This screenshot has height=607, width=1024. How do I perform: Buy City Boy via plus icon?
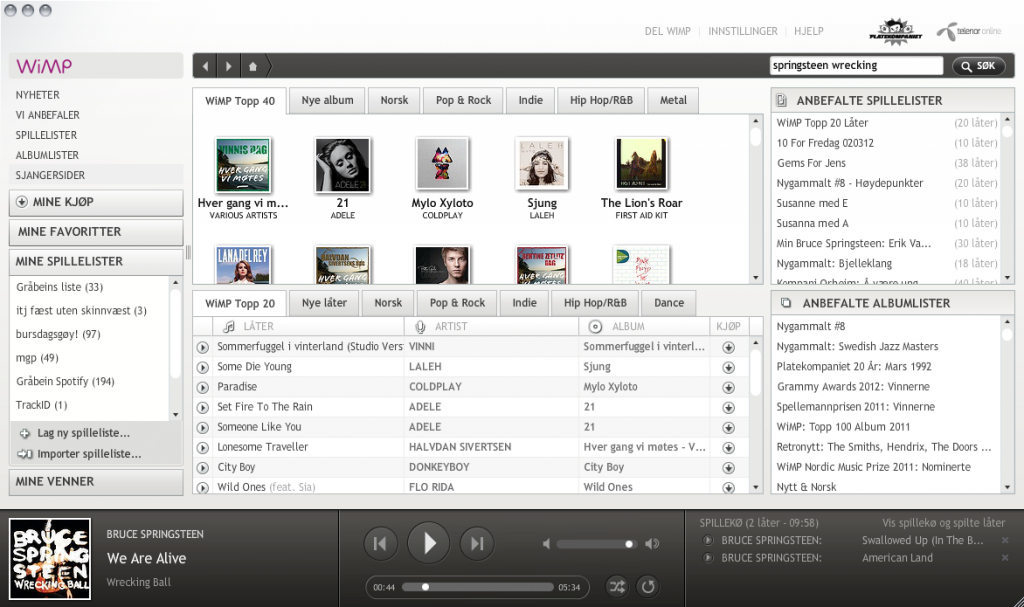tap(729, 468)
